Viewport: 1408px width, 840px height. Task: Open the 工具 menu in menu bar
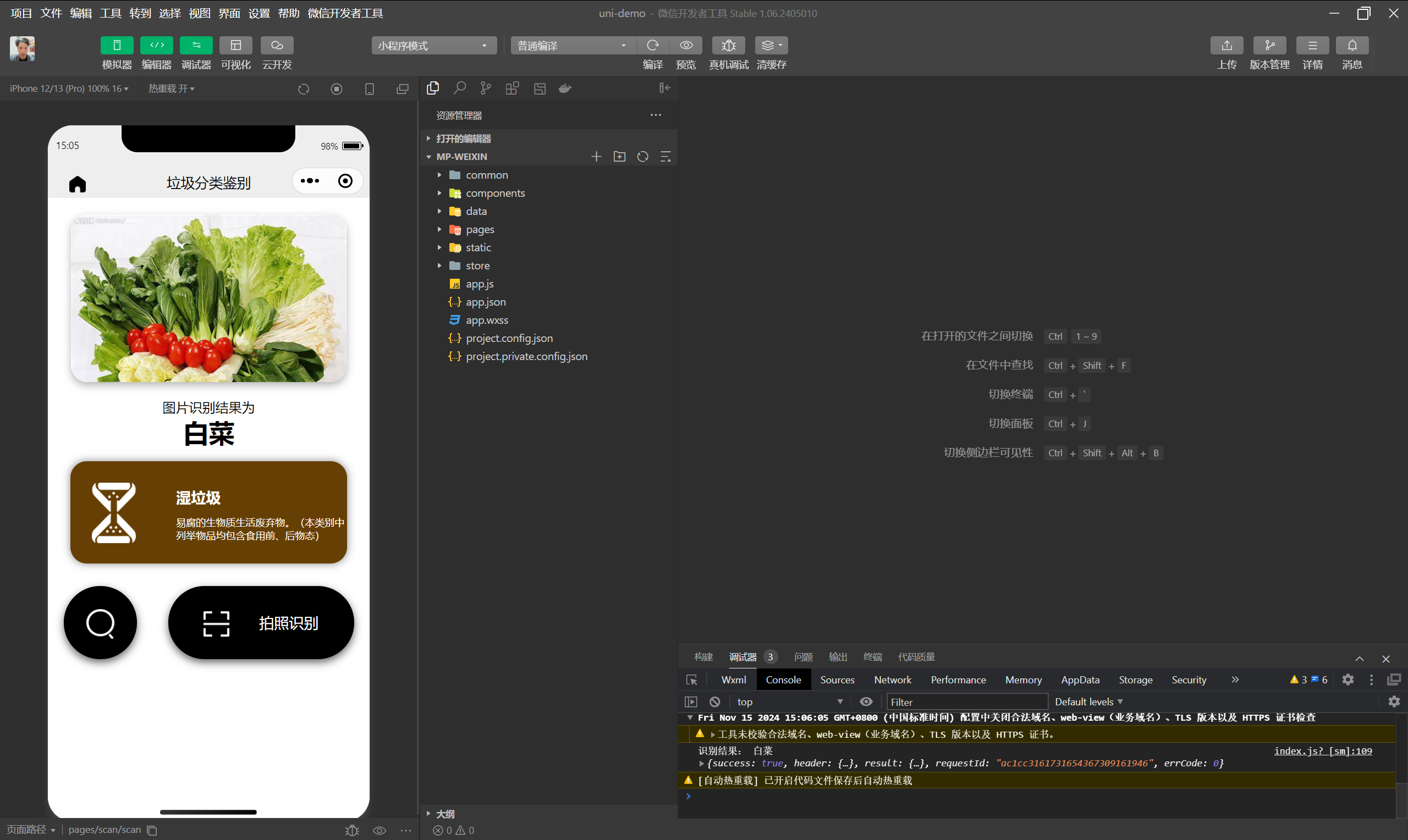111,13
